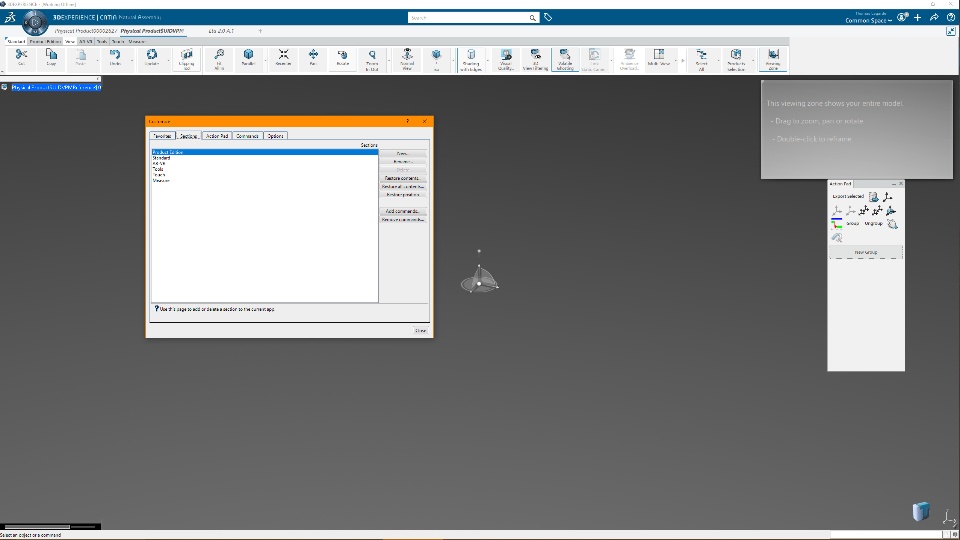The height and width of the screenshot is (540, 960).
Task: Switch to the Action Pad tab
Action: coord(217,136)
